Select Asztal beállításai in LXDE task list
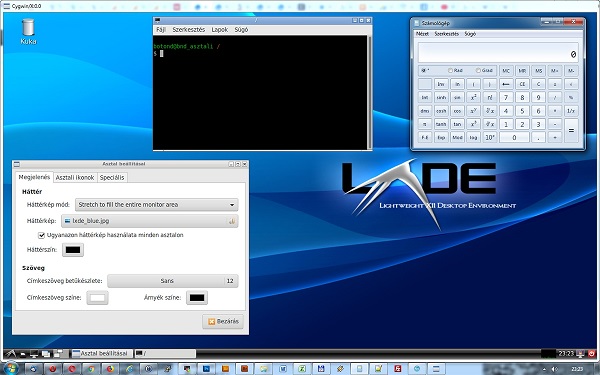600x375 pixels. (102, 354)
